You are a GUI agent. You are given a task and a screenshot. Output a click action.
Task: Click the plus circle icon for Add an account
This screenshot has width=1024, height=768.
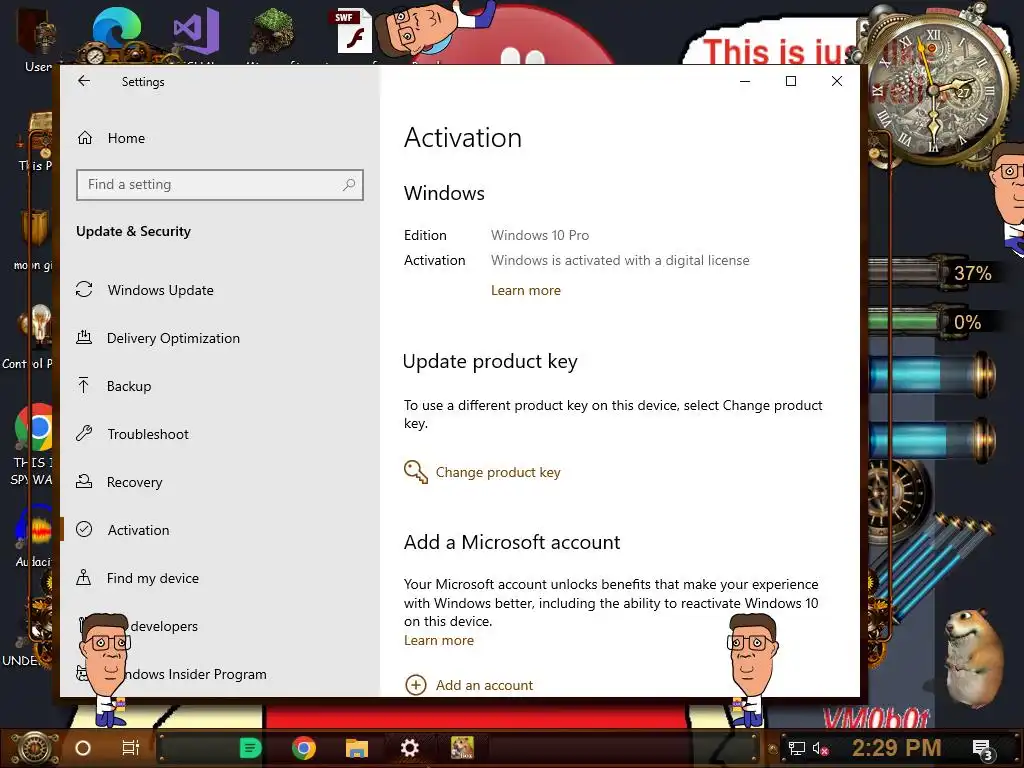tap(416, 685)
